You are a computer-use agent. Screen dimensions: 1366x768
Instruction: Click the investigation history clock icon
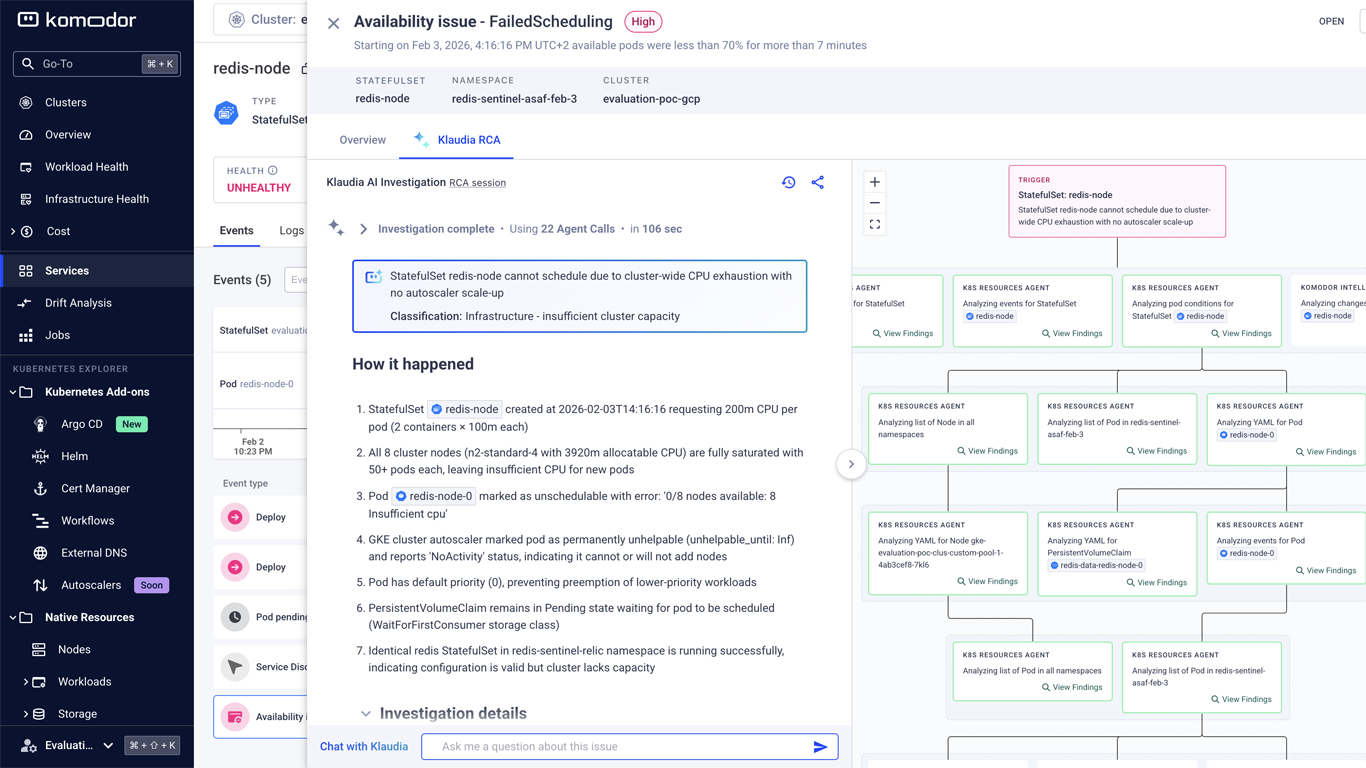tap(789, 182)
